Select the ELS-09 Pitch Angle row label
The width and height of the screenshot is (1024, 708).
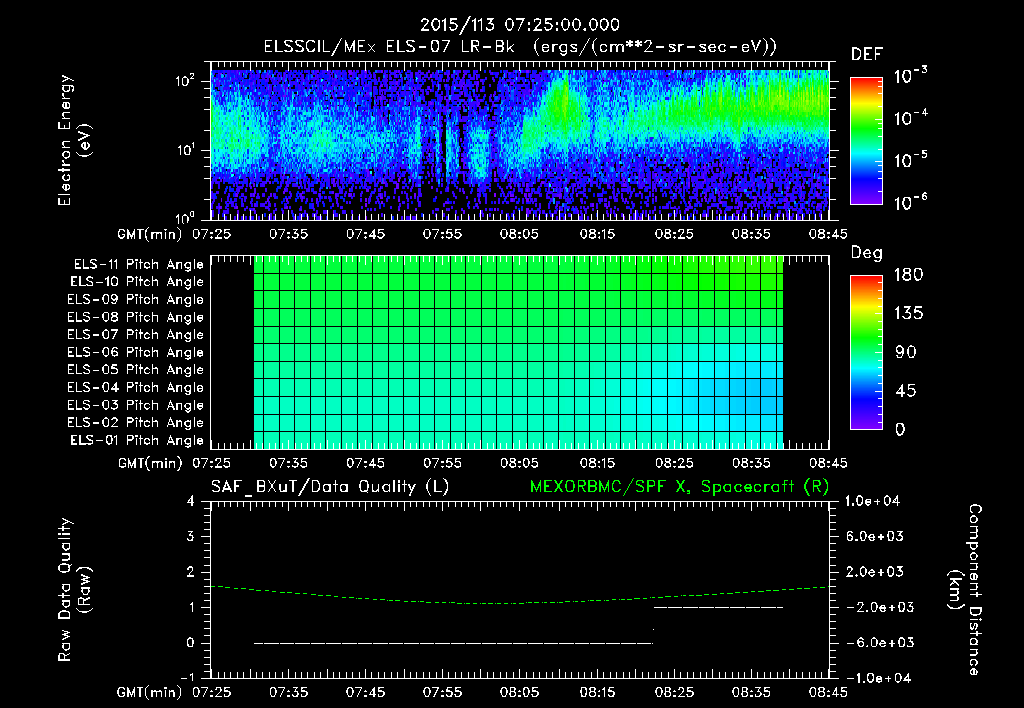click(x=136, y=300)
